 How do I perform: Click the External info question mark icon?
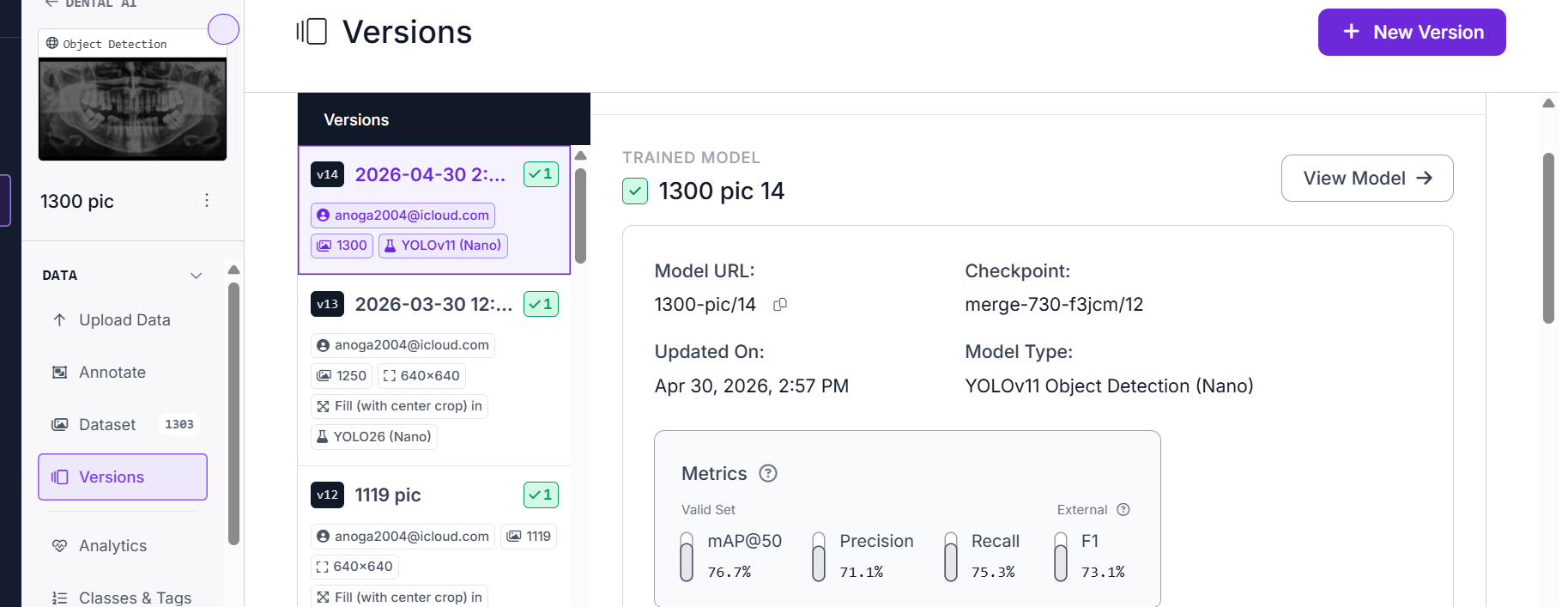click(1123, 510)
